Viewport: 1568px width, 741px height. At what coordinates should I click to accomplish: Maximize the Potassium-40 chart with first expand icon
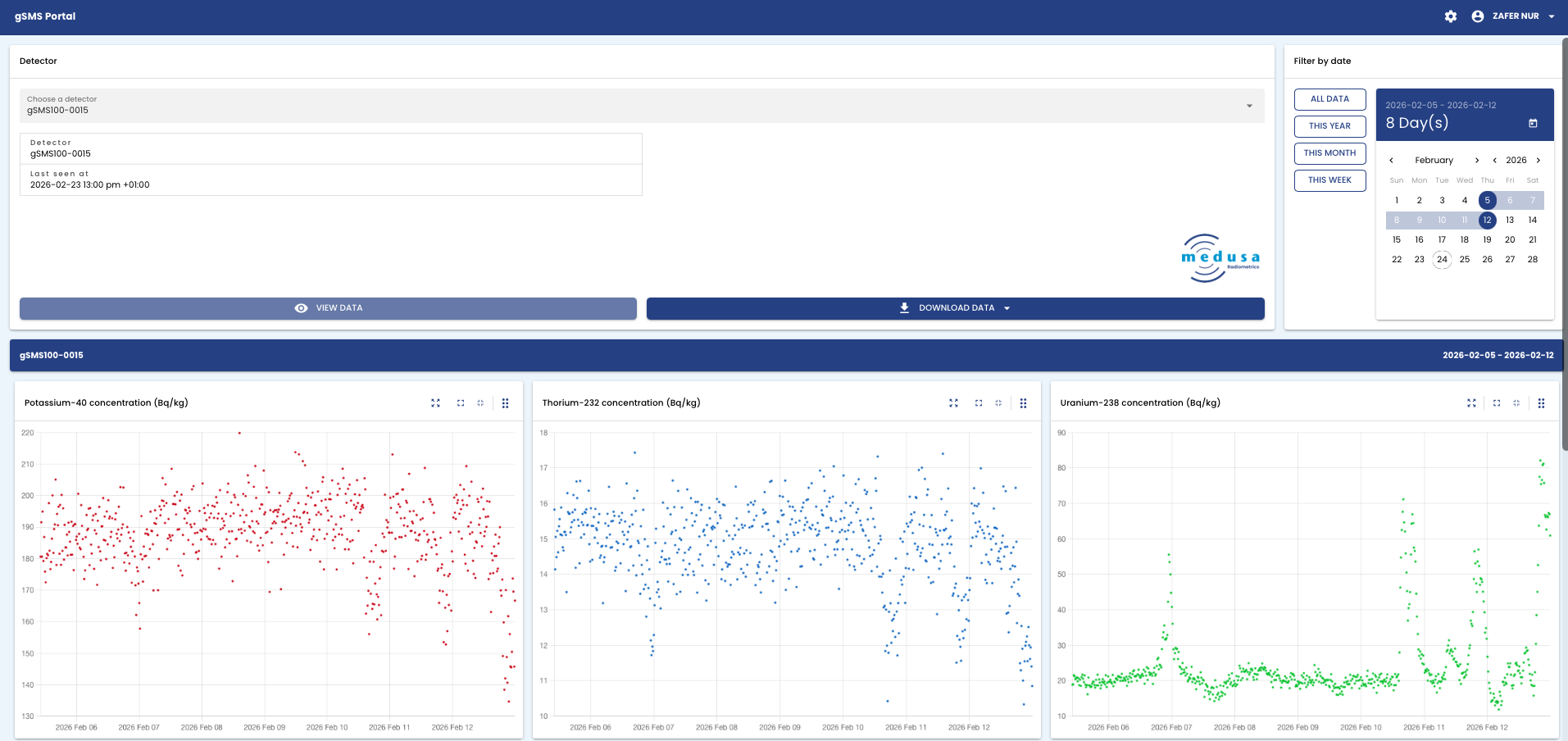435,403
